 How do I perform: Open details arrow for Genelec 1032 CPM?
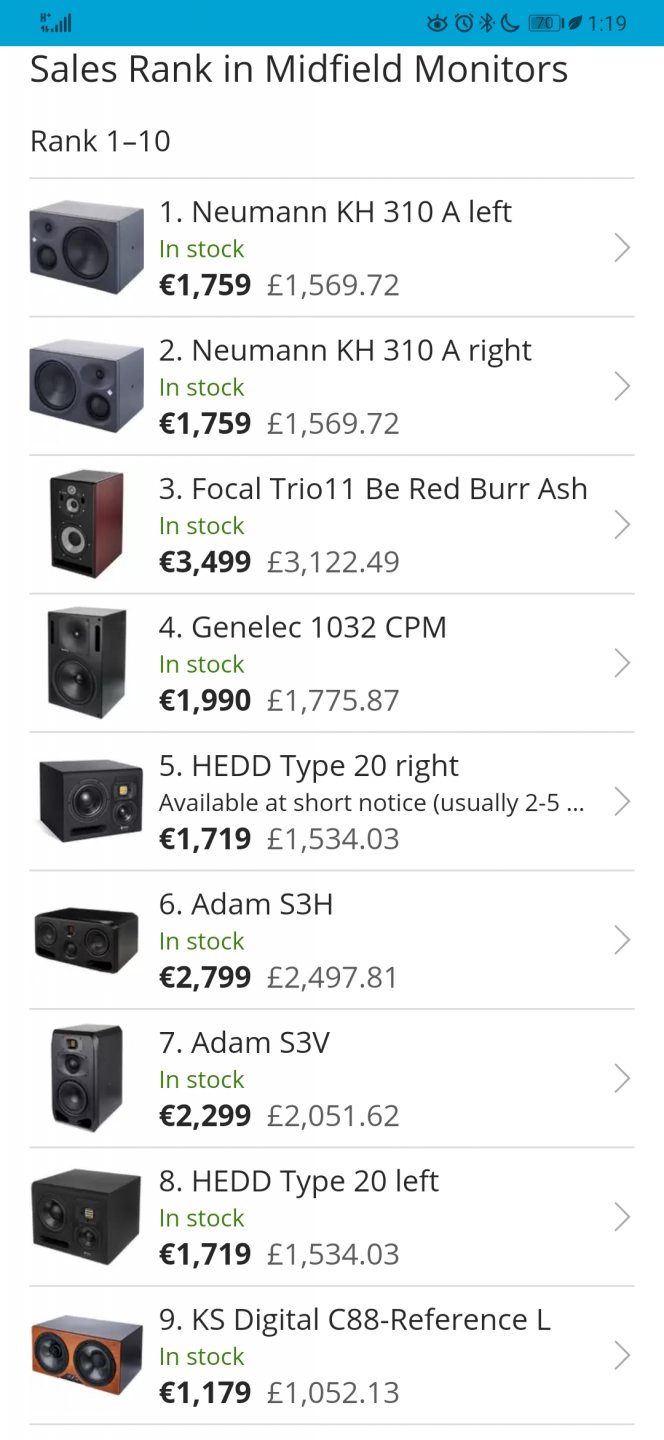(x=622, y=663)
